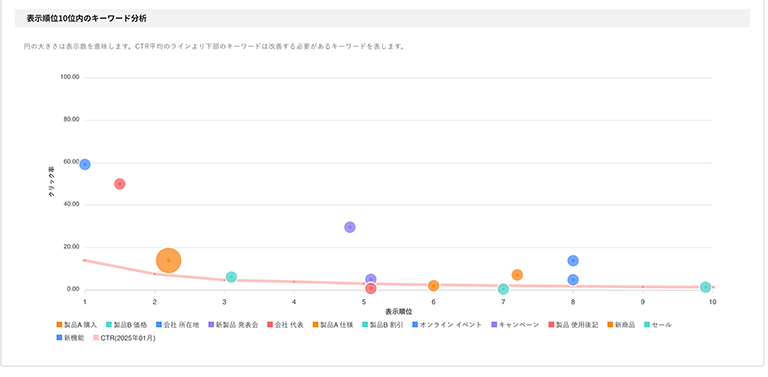
Task: Select the teal bubble at rank 10
Action: click(x=705, y=287)
